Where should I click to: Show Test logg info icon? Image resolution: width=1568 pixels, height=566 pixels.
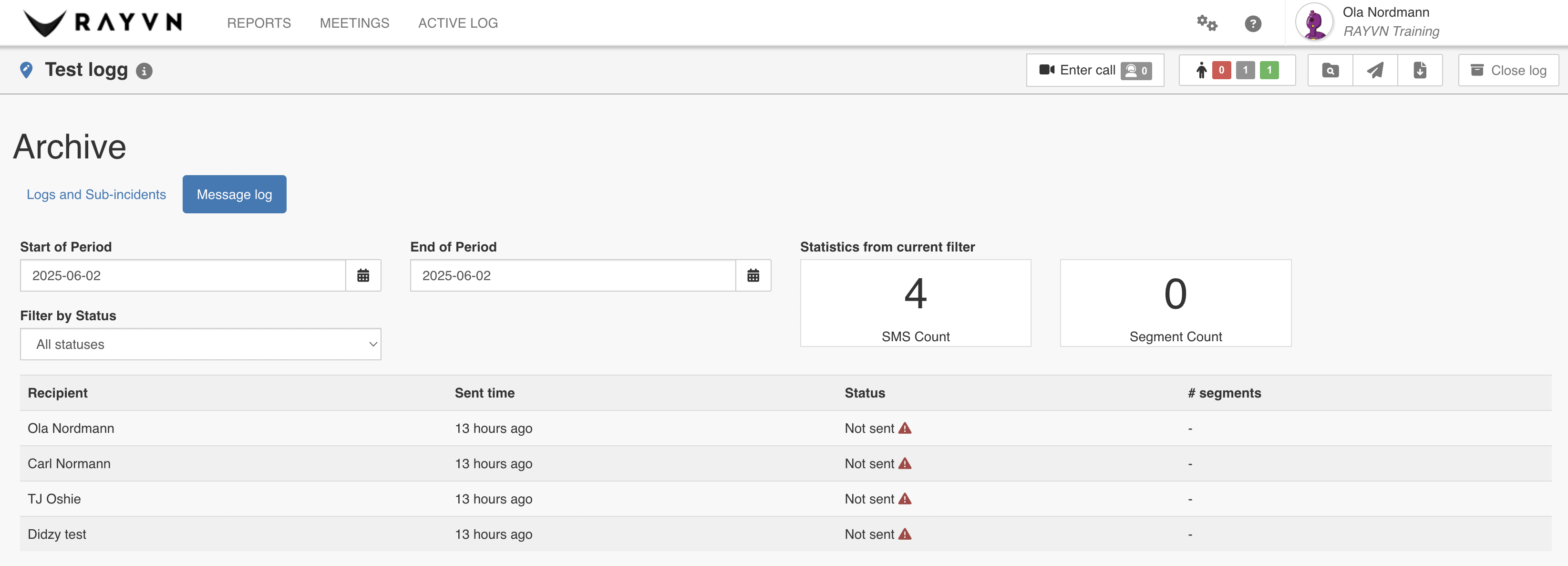[144, 71]
